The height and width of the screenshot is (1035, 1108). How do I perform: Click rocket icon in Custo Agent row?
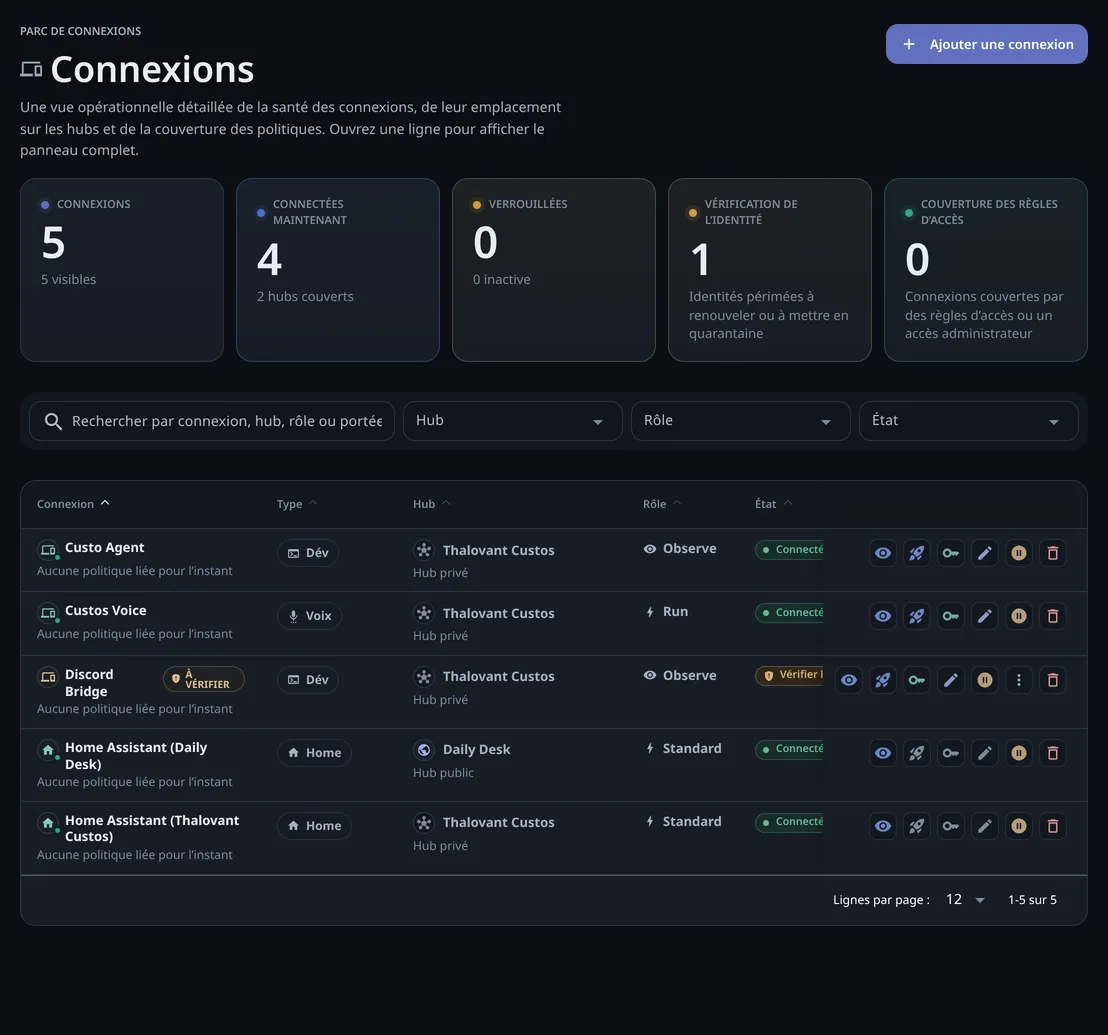917,553
